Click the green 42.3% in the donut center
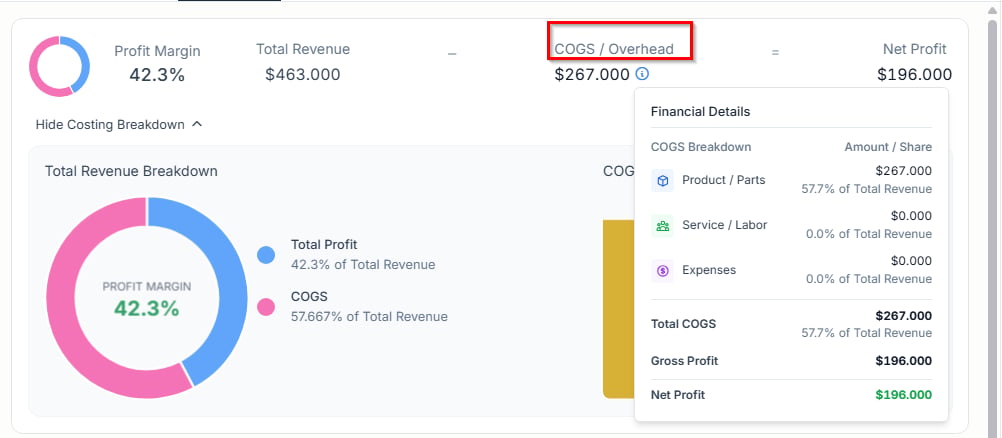This screenshot has width=1002, height=438. point(147,309)
